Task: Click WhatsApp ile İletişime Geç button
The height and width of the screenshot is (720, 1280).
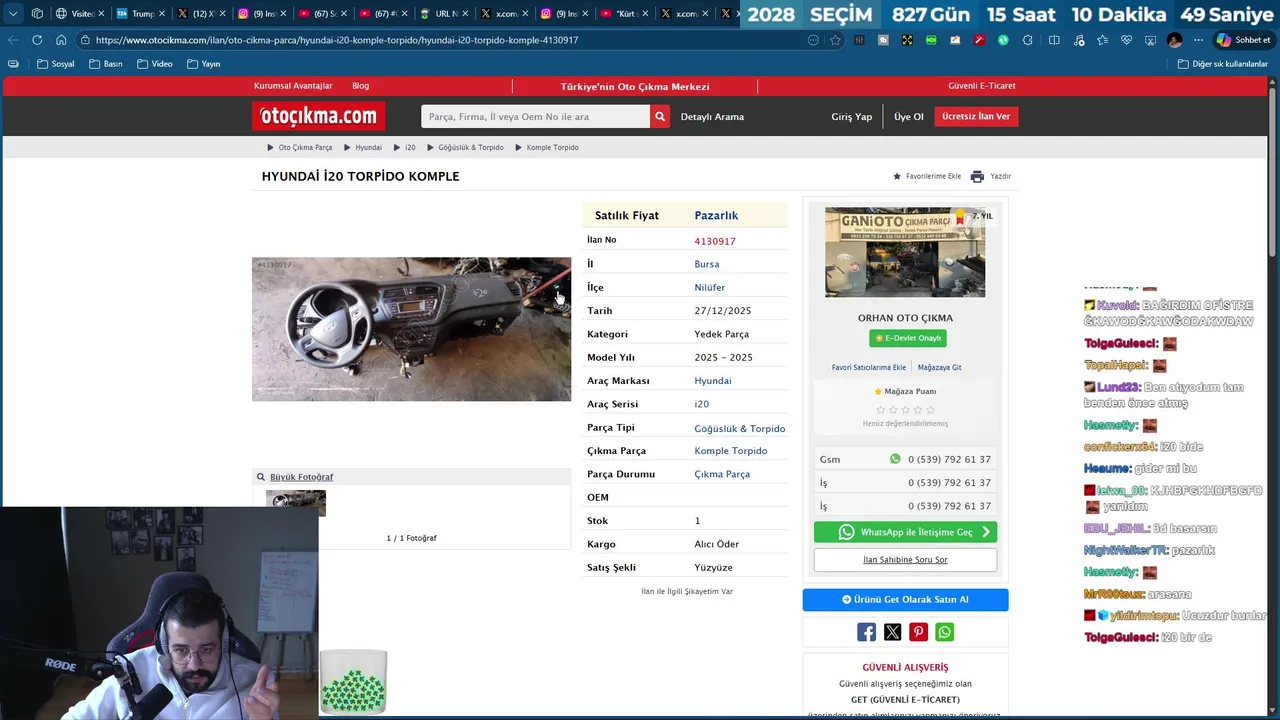Action: (905, 532)
